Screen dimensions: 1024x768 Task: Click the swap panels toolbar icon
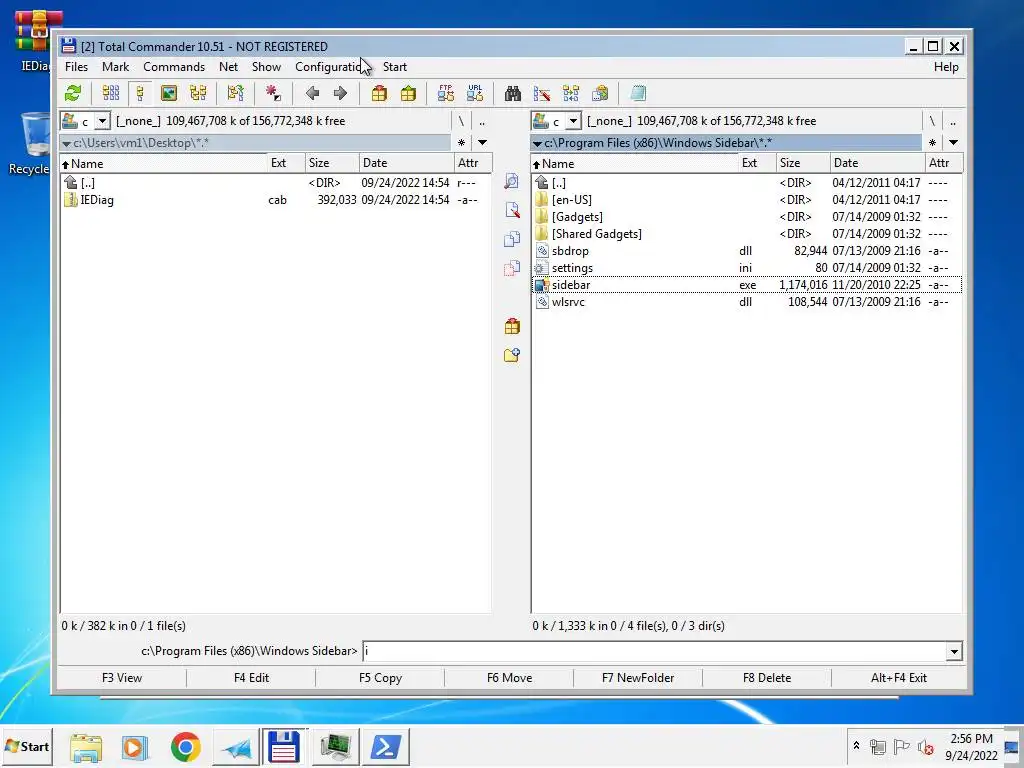pos(235,93)
